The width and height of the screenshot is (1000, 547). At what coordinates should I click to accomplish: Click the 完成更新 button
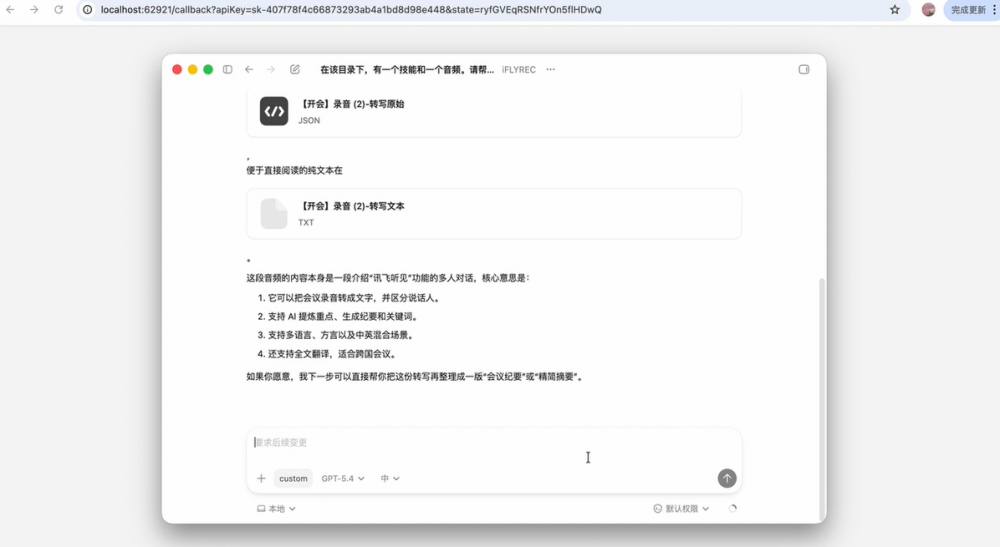(x=968, y=10)
